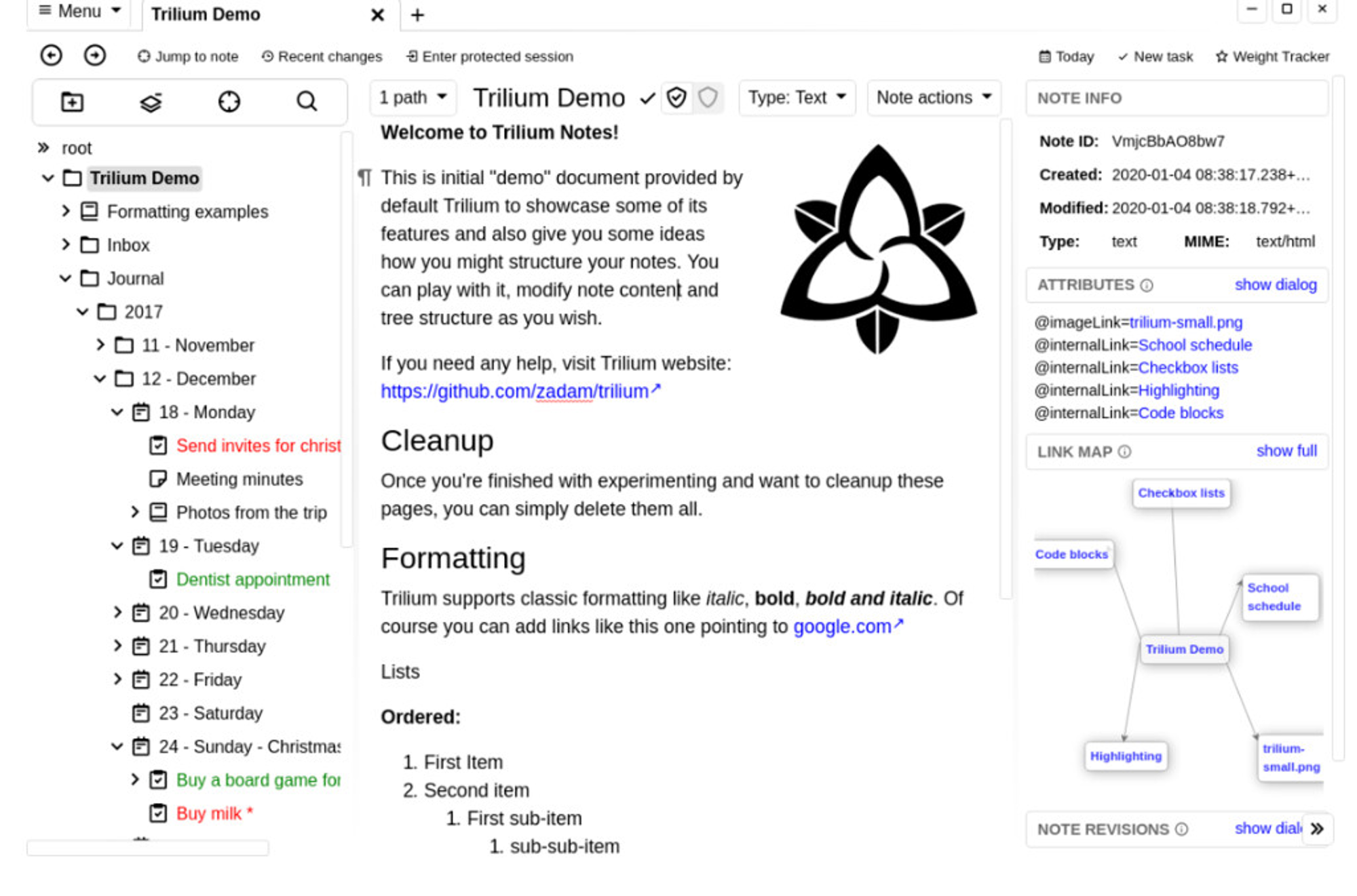This screenshot has width=1357, height=896.
Task: Click the note tree horizontal scrollbar
Action: (148, 848)
